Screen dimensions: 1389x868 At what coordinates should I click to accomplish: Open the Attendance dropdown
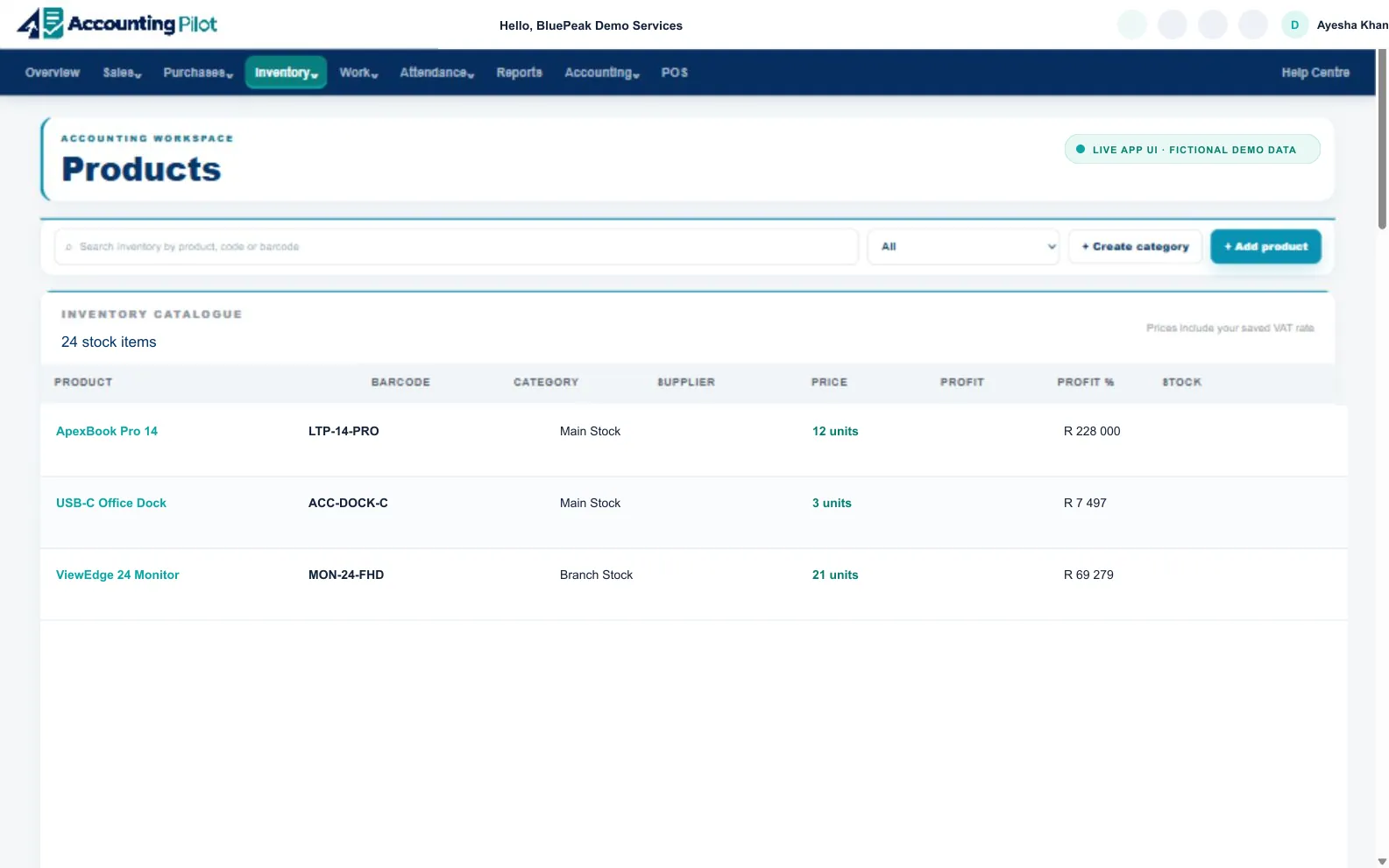pyautogui.click(x=436, y=73)
